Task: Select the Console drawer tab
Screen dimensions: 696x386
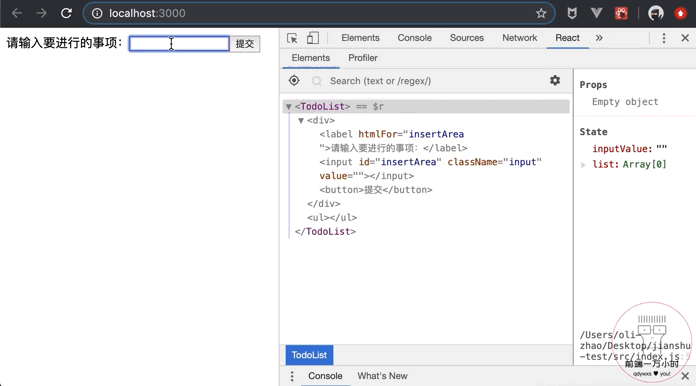Action: (x=325, y=376)
